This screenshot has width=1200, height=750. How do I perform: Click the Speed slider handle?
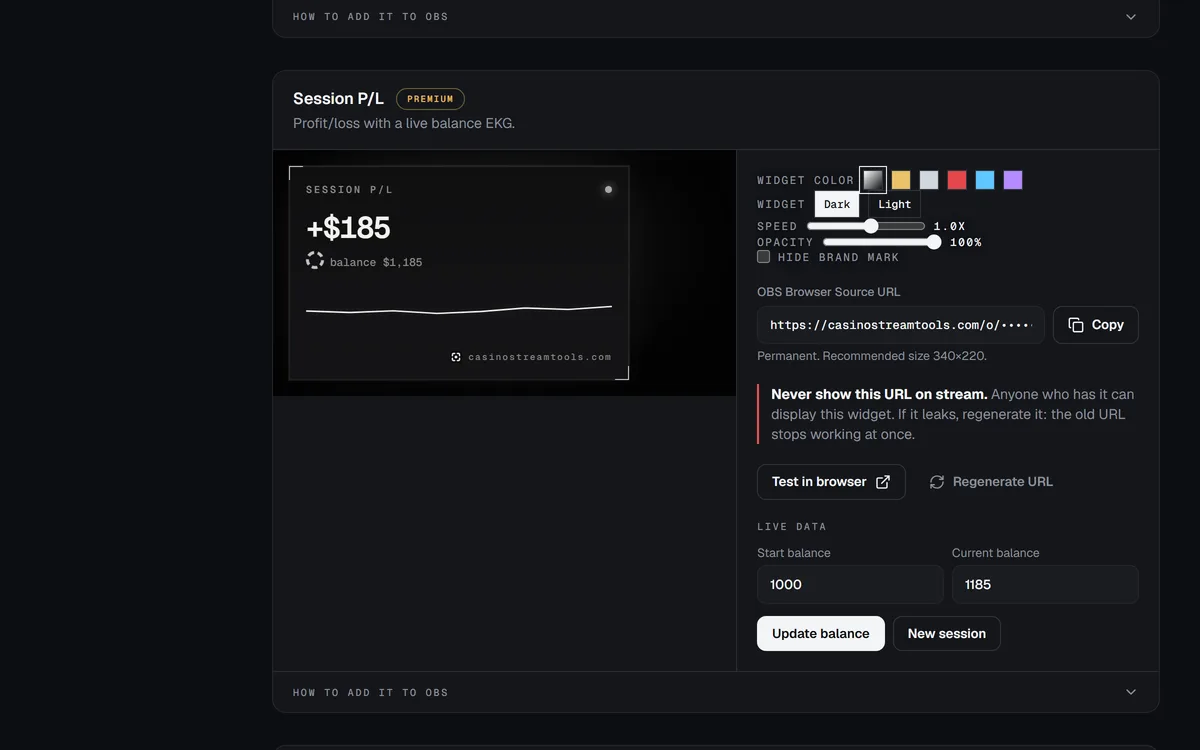(871, 227)
